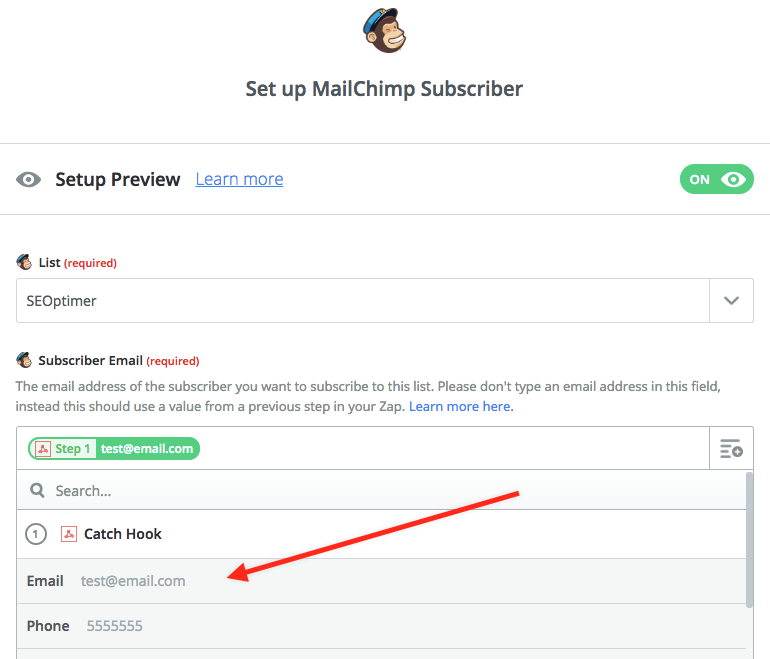Click the insert-field icon in the email box
Image resolution: width=770 pixels, height=659 pixels.
coord(731,449)
